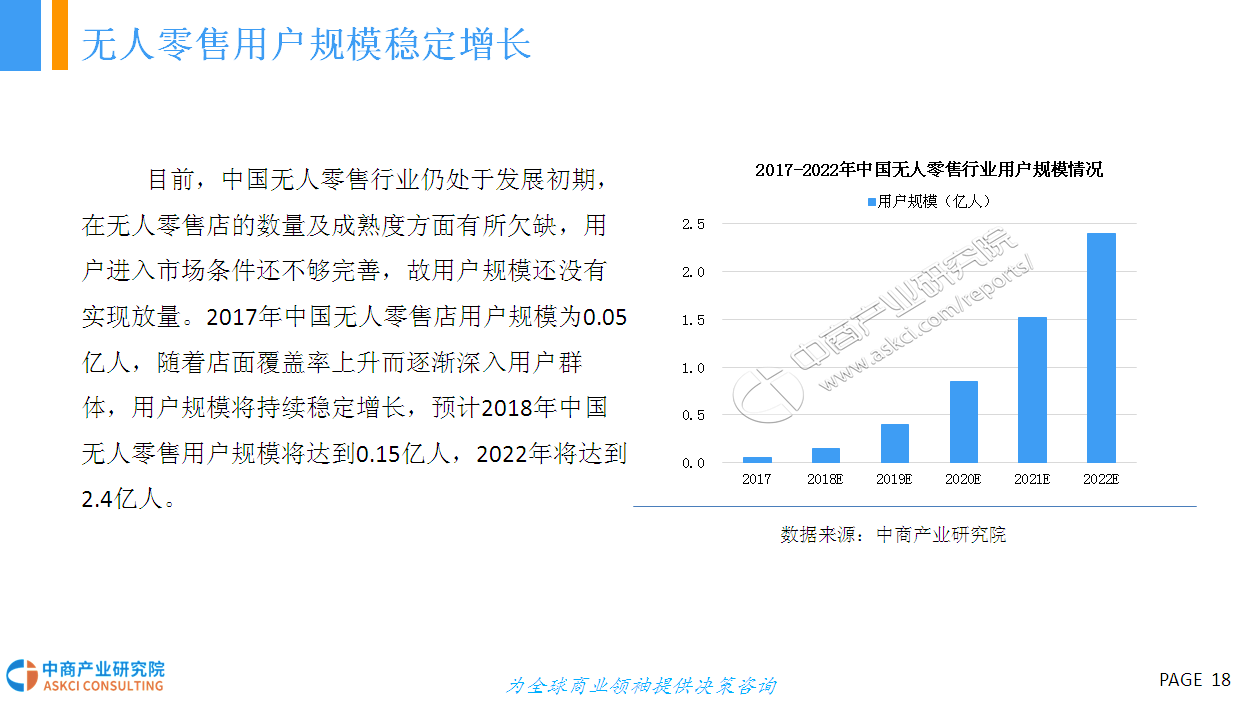Click the PAGE 18 page number
Screen dimensions: 1250x710
tap(1194, 680)
